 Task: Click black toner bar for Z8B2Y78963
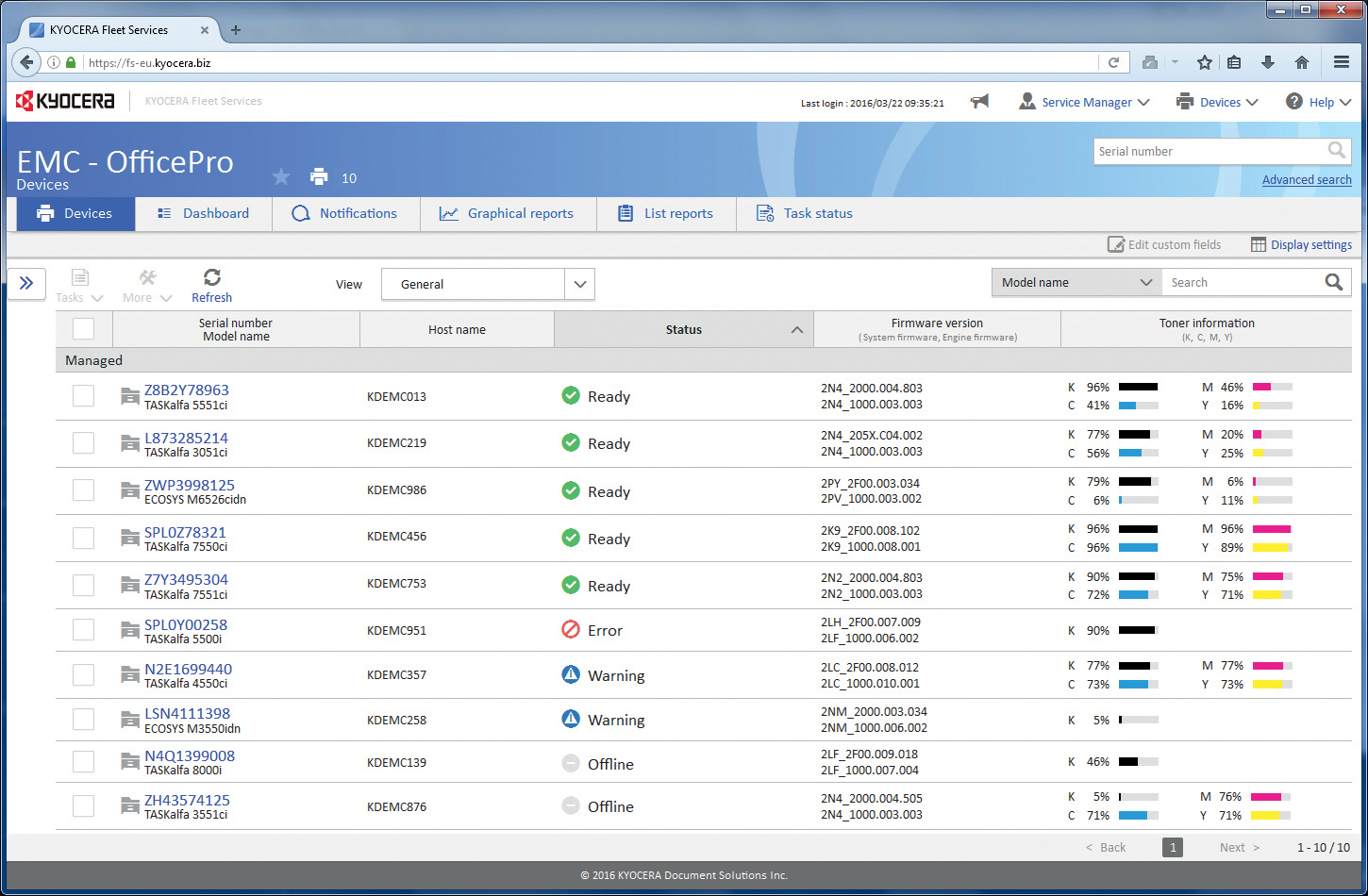pos(1139,387)
